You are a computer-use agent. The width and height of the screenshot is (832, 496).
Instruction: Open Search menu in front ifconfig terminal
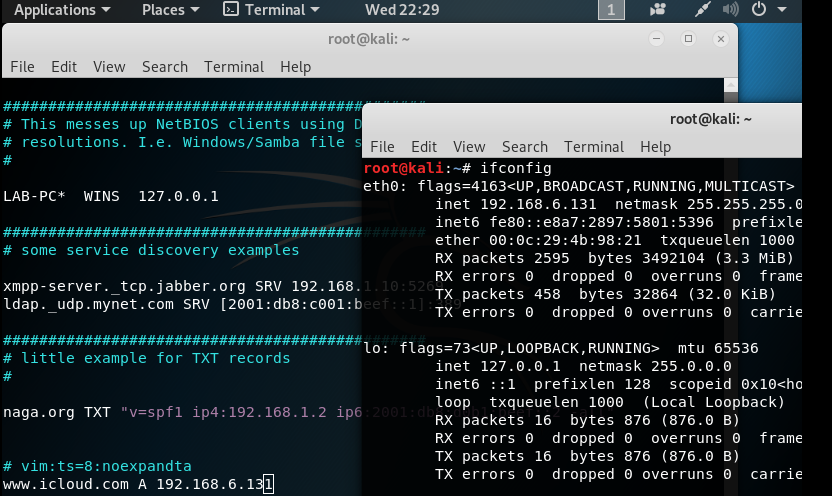(525, 146)
